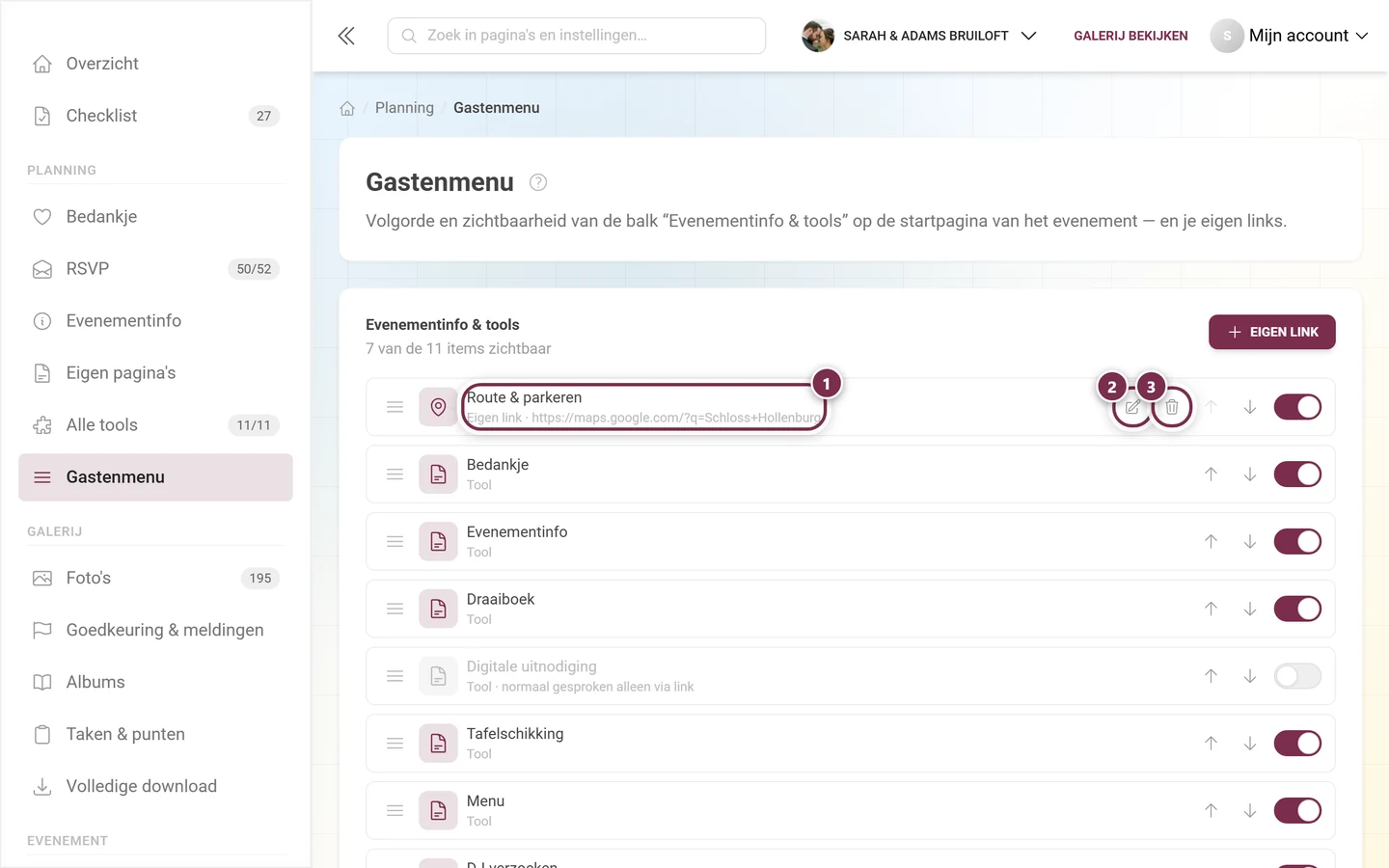Open the Alle tools sidebar item
The image size is (1389, 868).
[x=155, y=425]
